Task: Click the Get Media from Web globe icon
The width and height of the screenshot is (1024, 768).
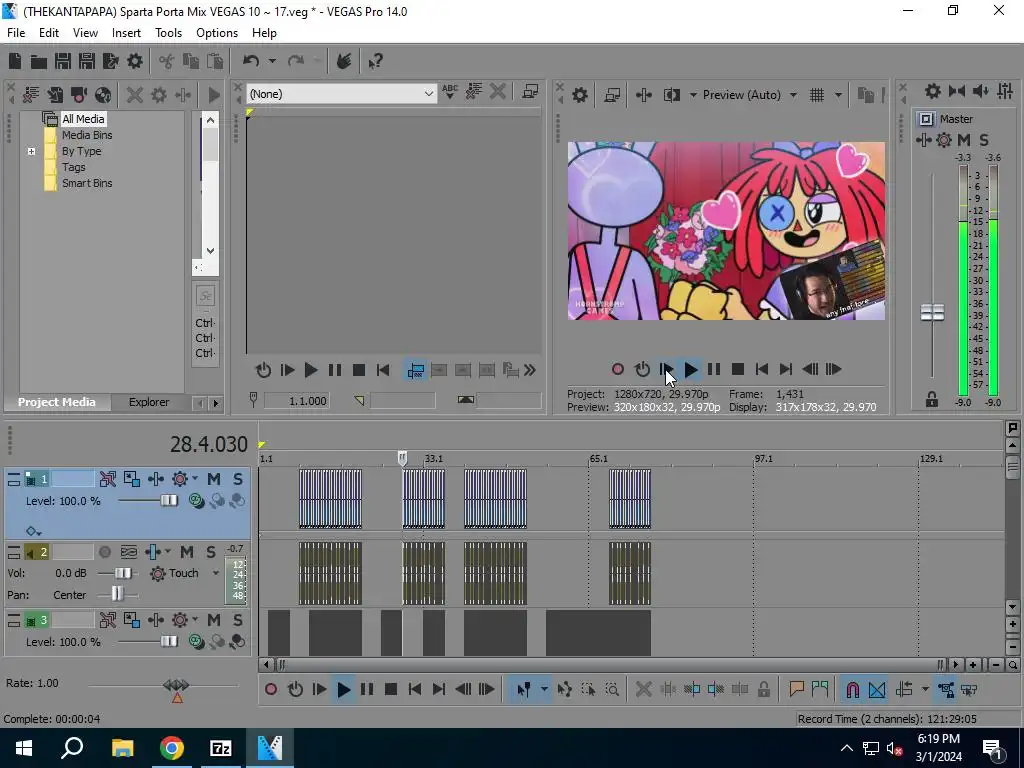Action: point(103,95)
